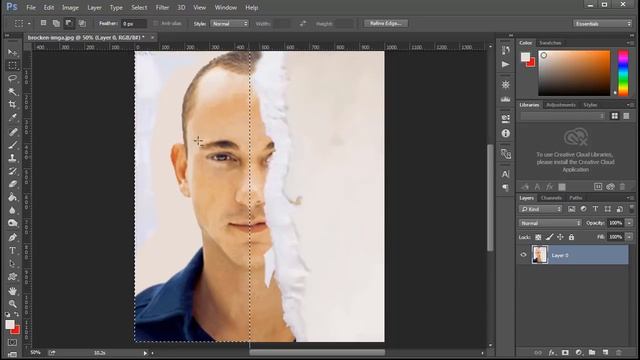Open the Select menu

pos(139,7)
